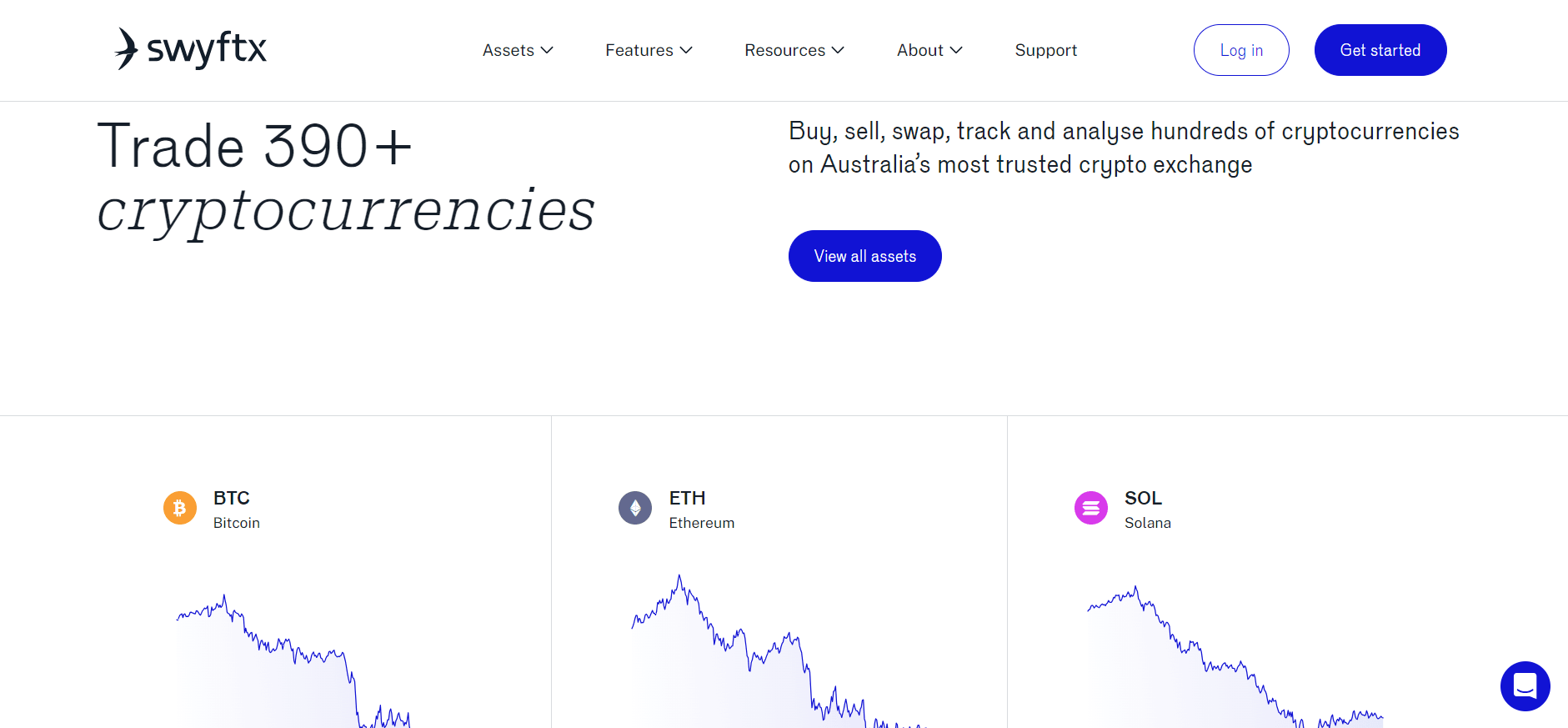Click the Get started button
This screenshot has width=1568, height=728.
pos(1380,50)
